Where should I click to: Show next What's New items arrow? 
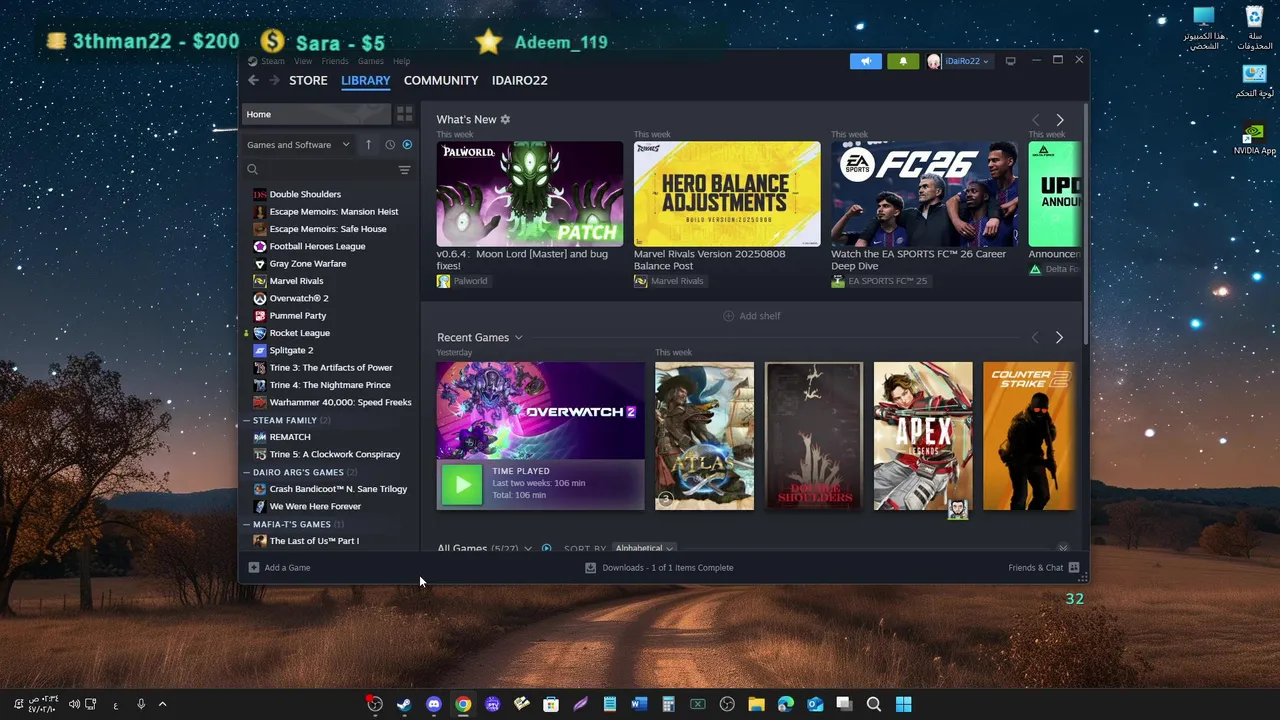(1060, 120)
